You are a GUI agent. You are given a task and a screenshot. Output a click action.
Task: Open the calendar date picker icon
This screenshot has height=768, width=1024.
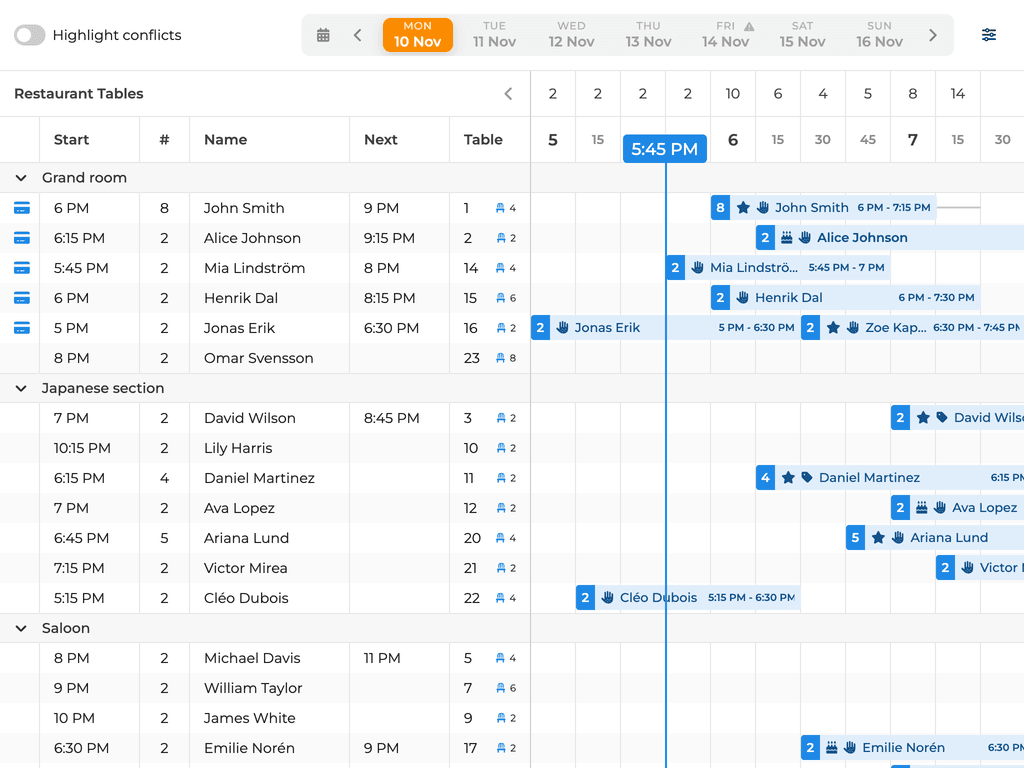pos(323,34)
